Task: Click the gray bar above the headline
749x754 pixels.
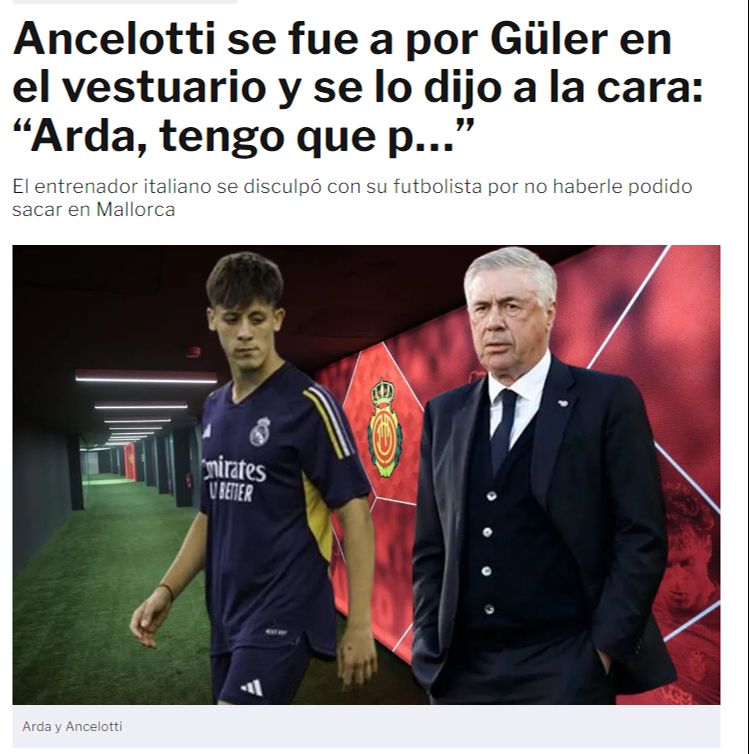Action: coord(125,1)
